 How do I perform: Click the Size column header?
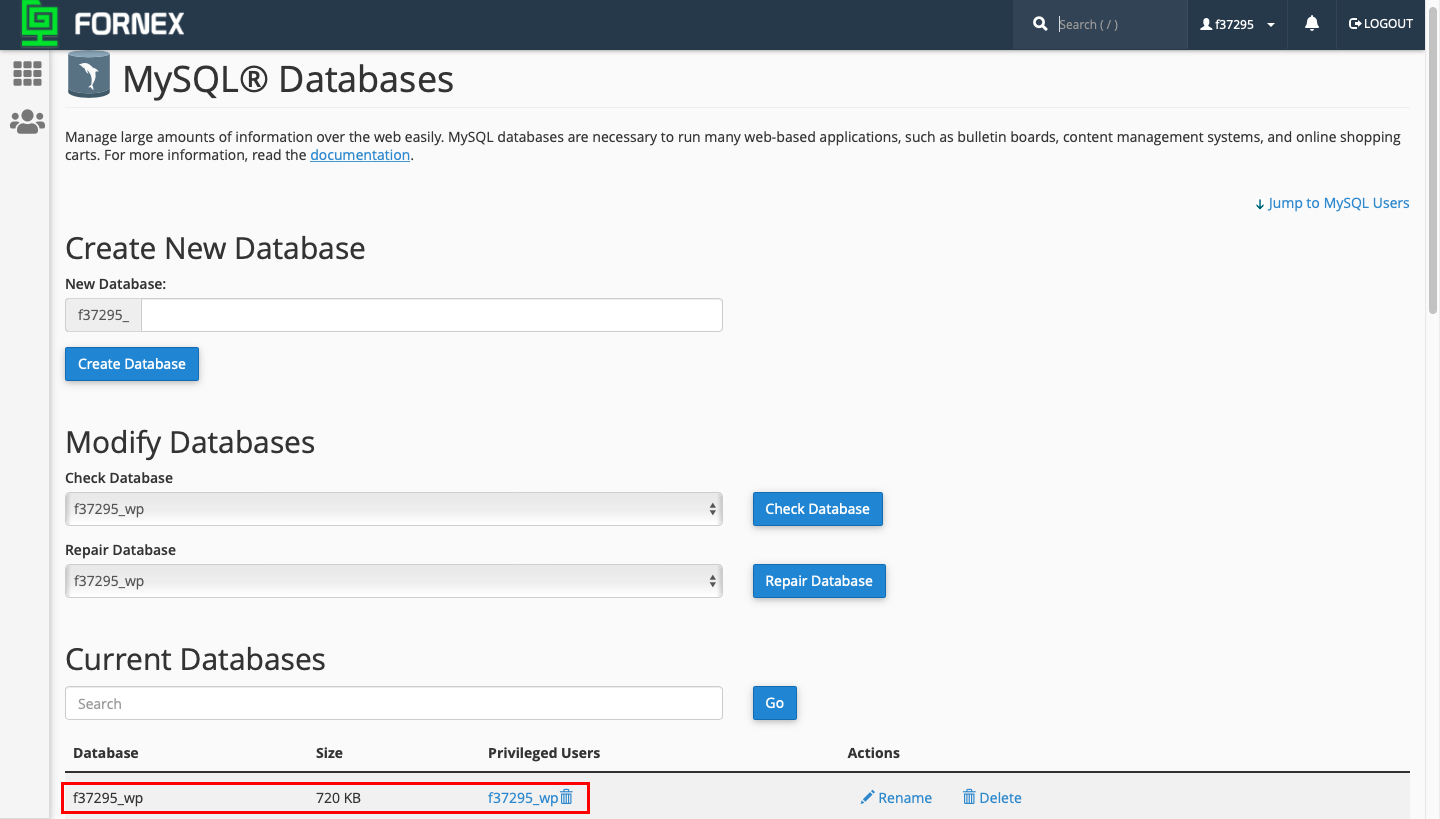pos(329,753)
